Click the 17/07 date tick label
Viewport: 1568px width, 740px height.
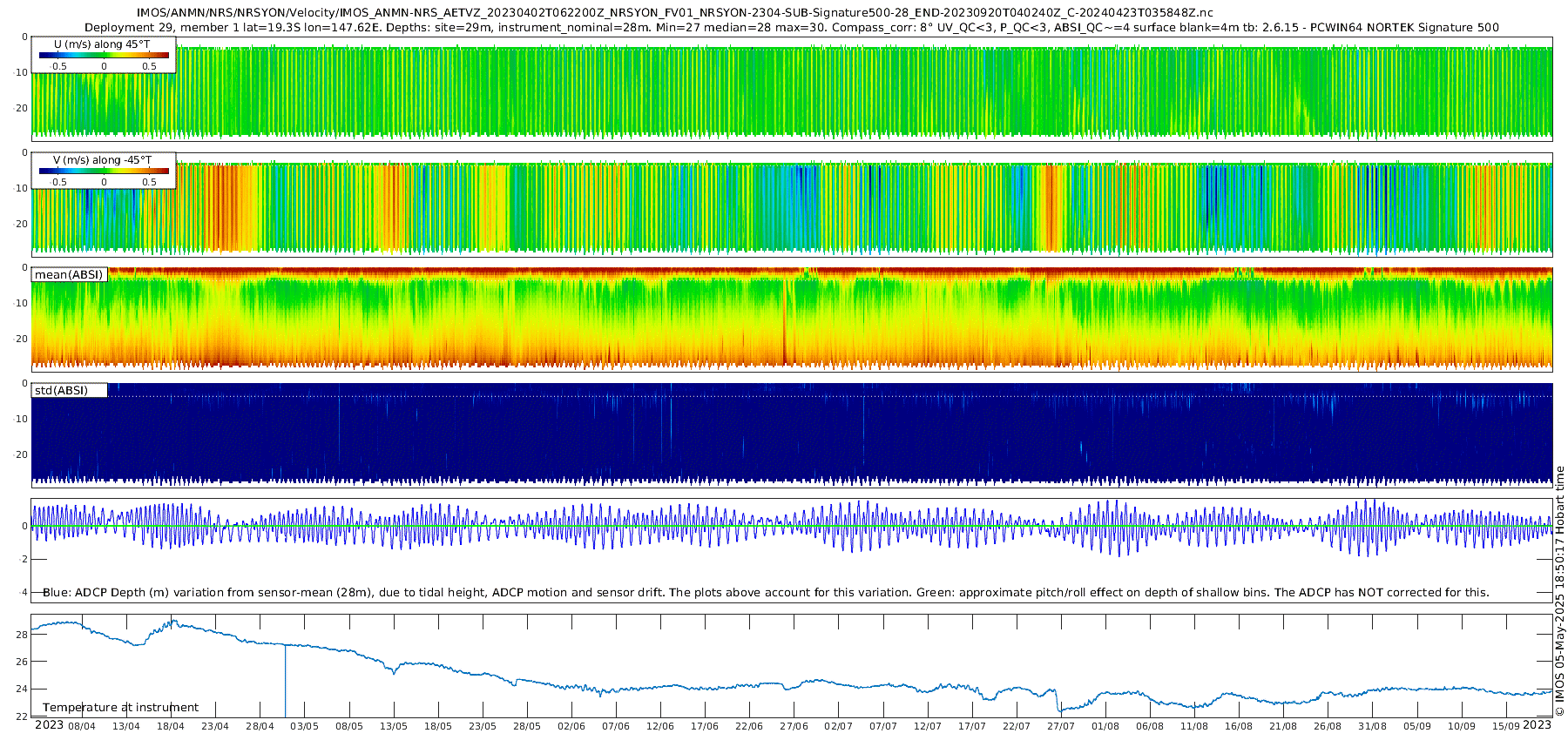tap(972, 726)
